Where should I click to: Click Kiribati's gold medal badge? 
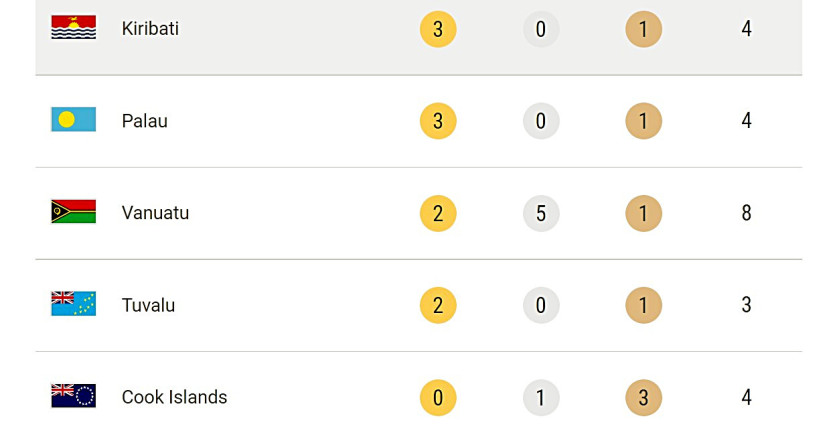coord(438,29)
